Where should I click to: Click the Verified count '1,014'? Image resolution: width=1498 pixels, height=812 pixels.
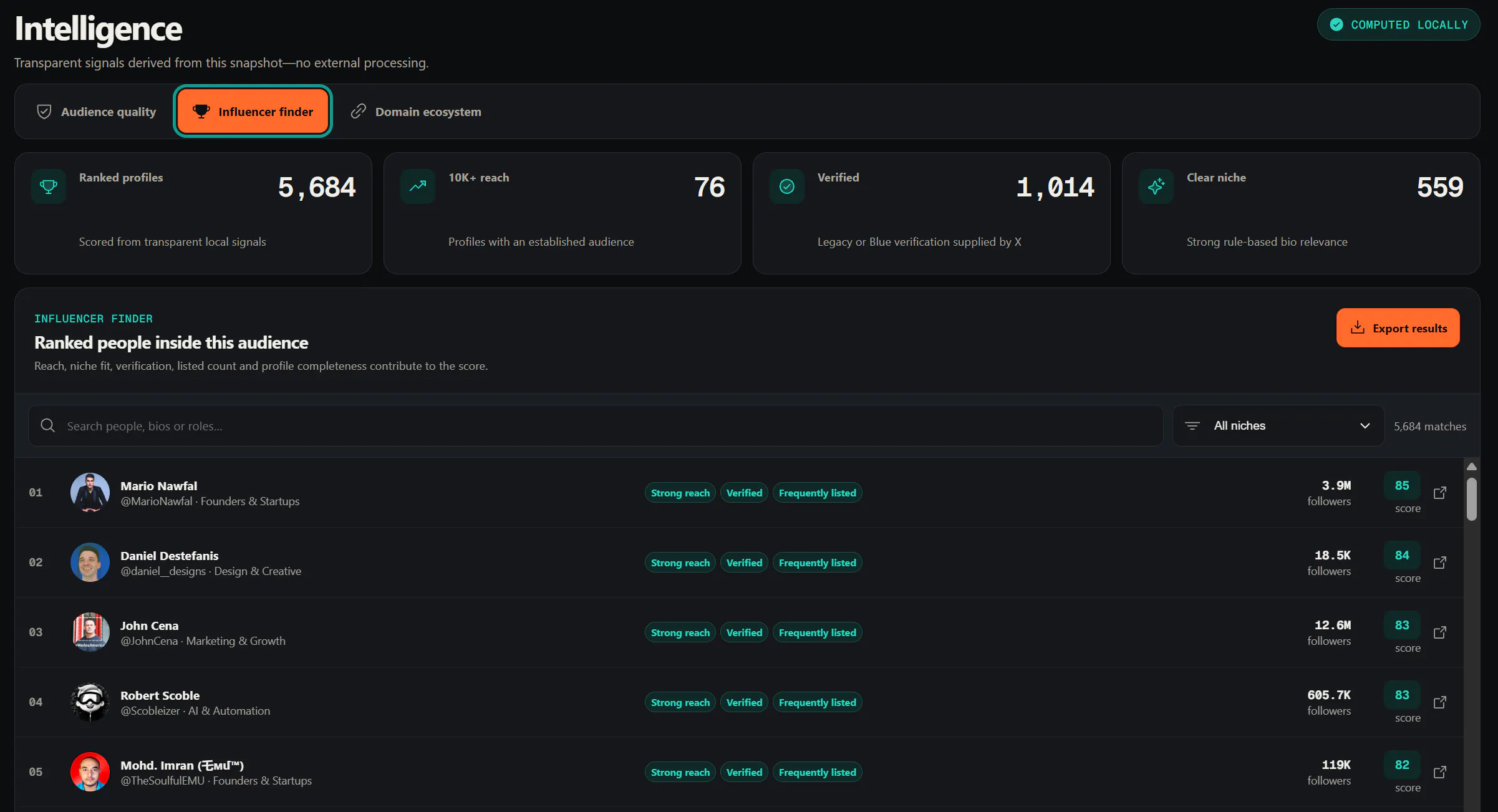[1055, 187]
